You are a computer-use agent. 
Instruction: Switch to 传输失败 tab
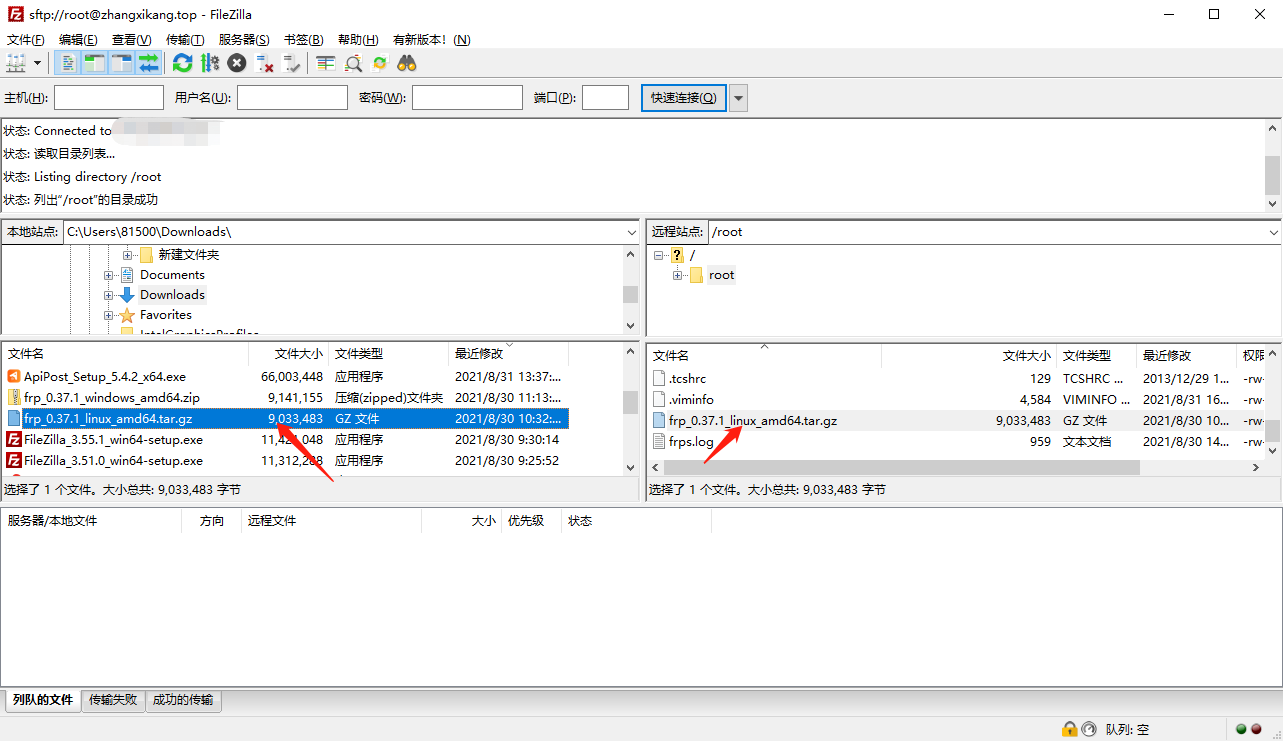coord(113,700)
